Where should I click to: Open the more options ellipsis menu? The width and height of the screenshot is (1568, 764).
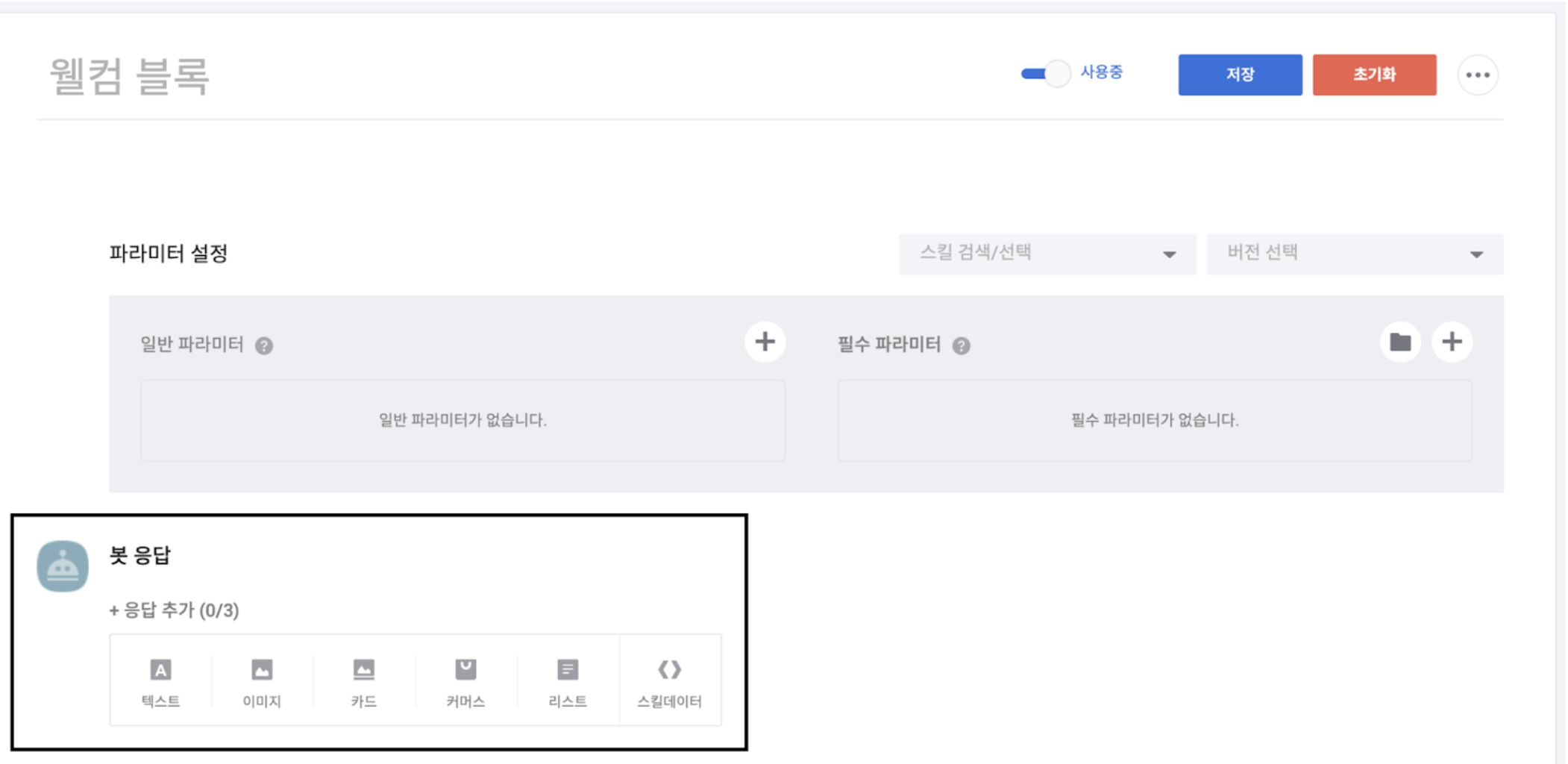click(1478, 75)
